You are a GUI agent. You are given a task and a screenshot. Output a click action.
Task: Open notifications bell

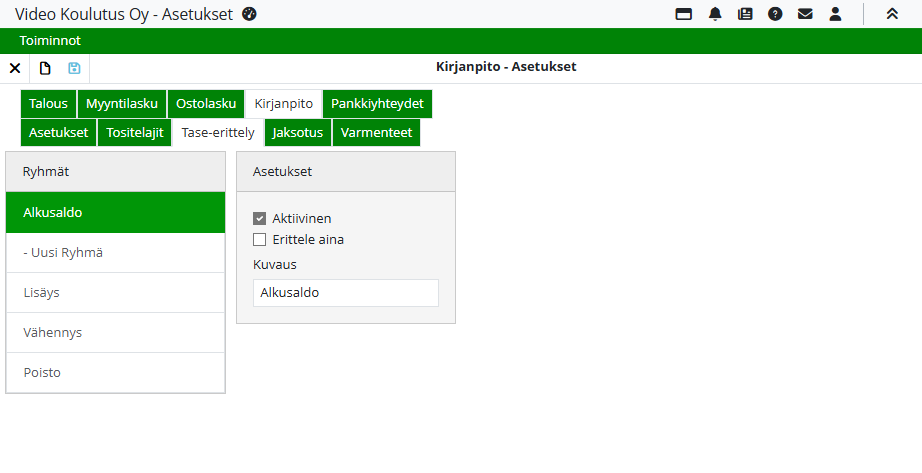point(714,14)
